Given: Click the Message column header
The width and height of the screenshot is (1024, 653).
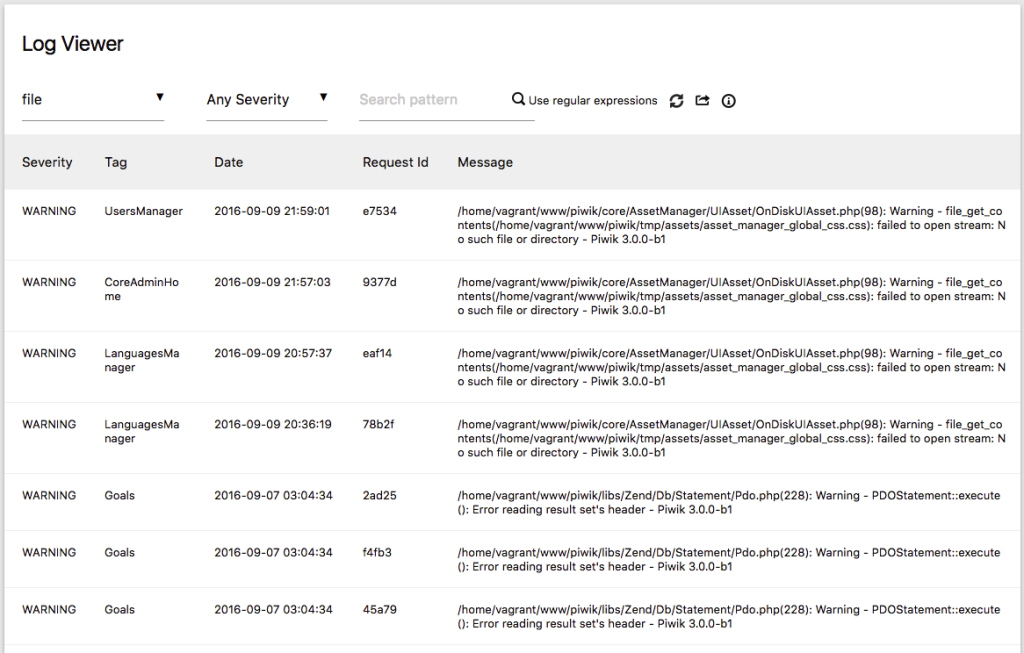Looking at the screenshot, I should [x=485, y=163].
